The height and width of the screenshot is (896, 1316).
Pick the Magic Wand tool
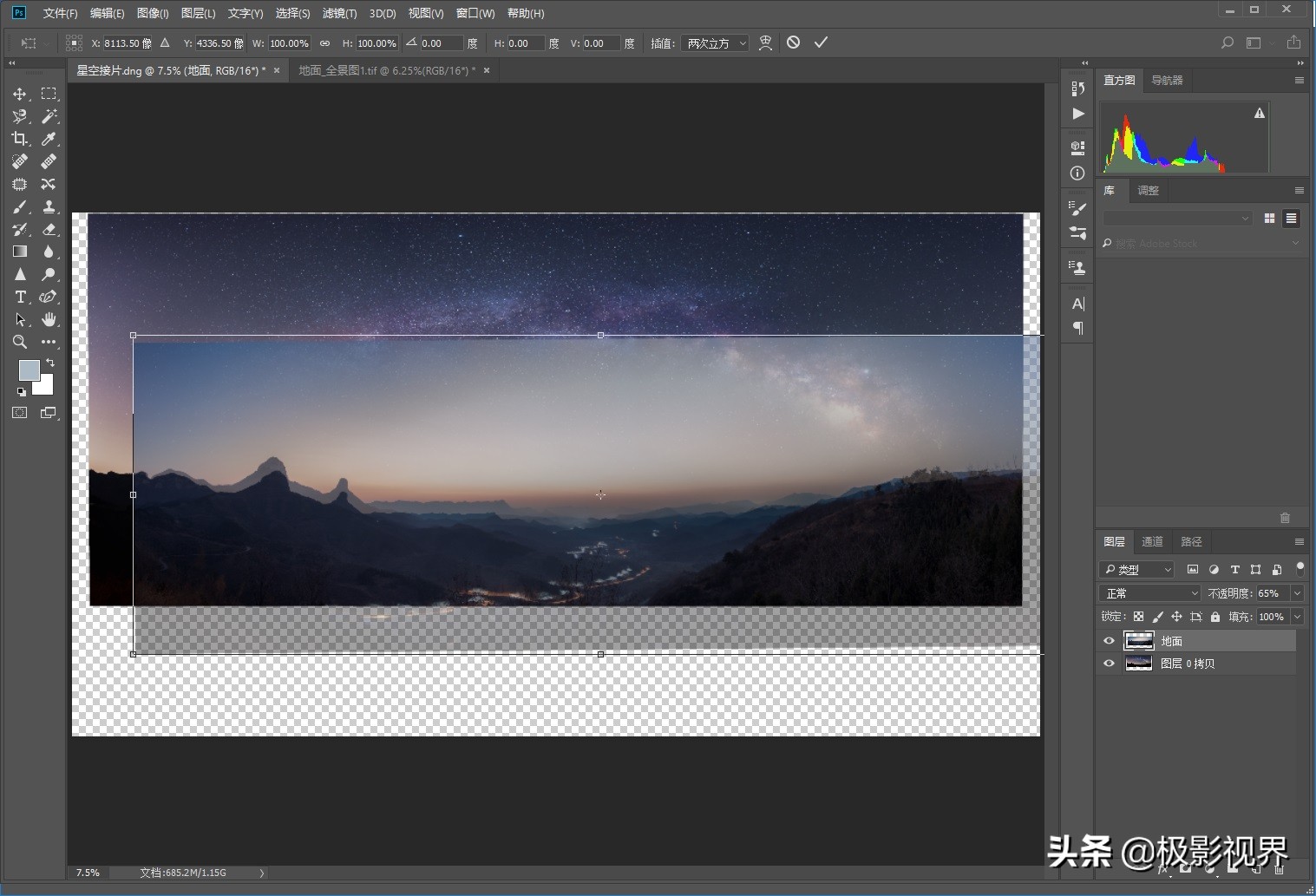49,116
